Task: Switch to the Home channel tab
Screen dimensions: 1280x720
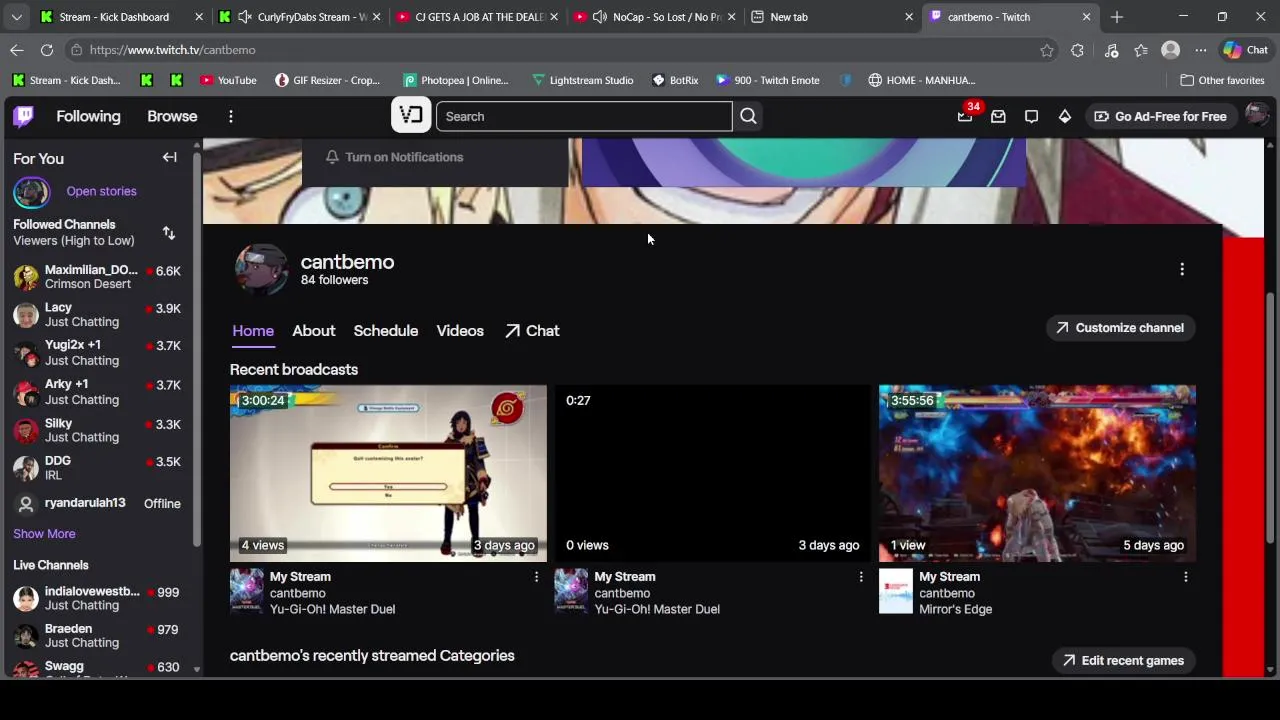Action: 253,331
